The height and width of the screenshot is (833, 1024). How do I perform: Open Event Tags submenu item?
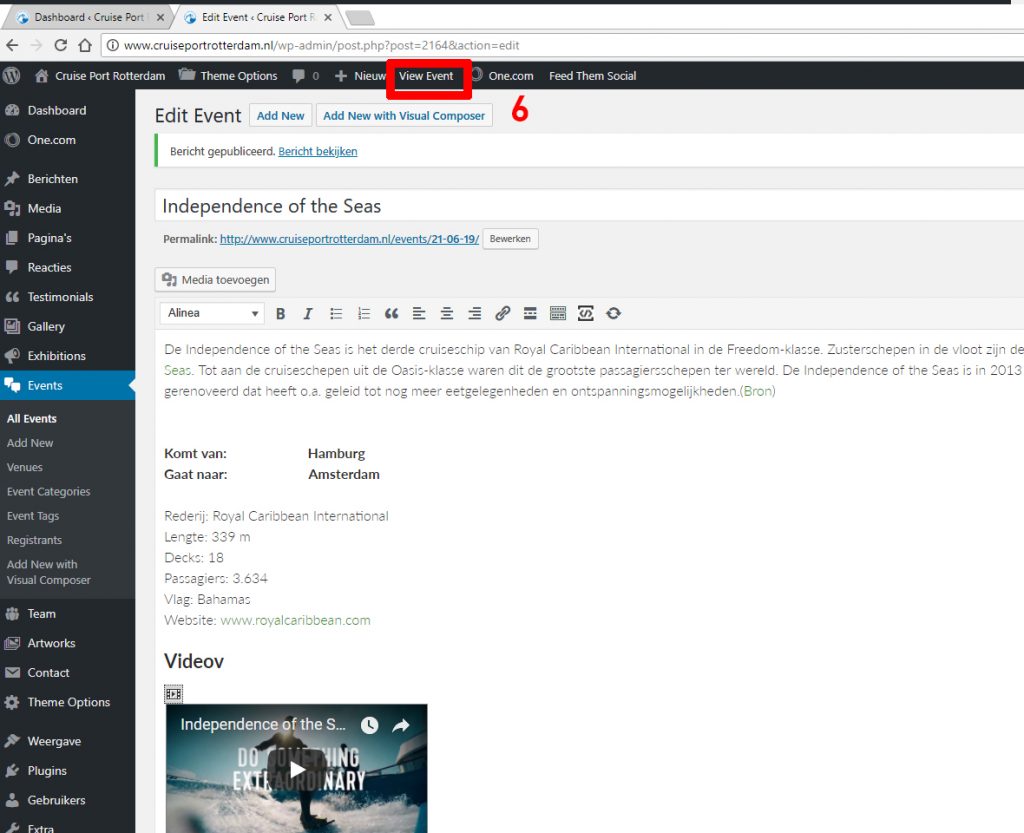(x=33, y=516)
